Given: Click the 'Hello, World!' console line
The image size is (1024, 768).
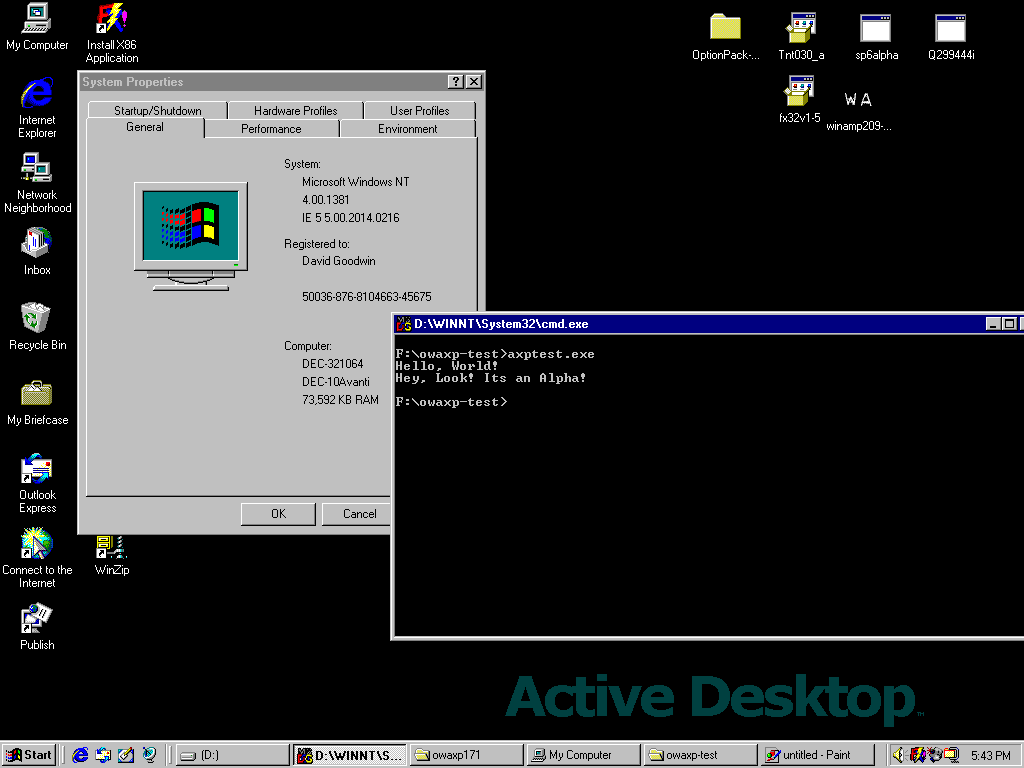Looking at the screenshot, I should pos(447,366).
